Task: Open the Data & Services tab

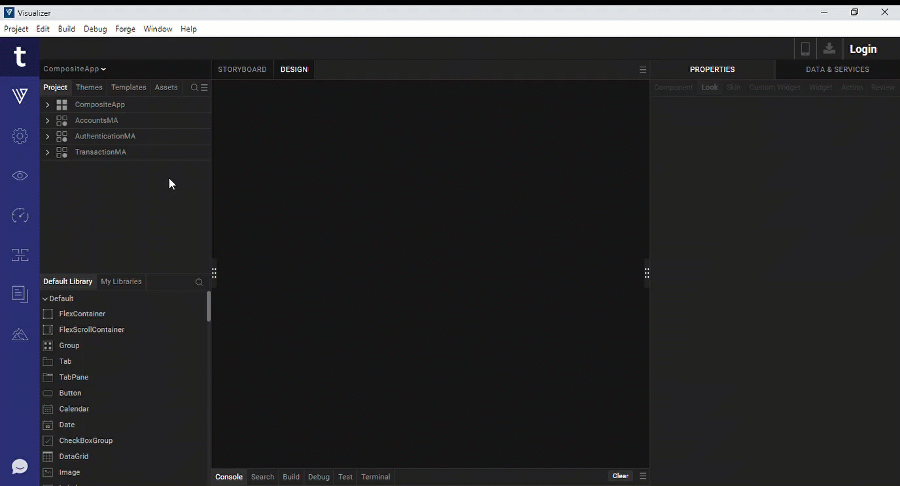Action: tap(837, 70)
